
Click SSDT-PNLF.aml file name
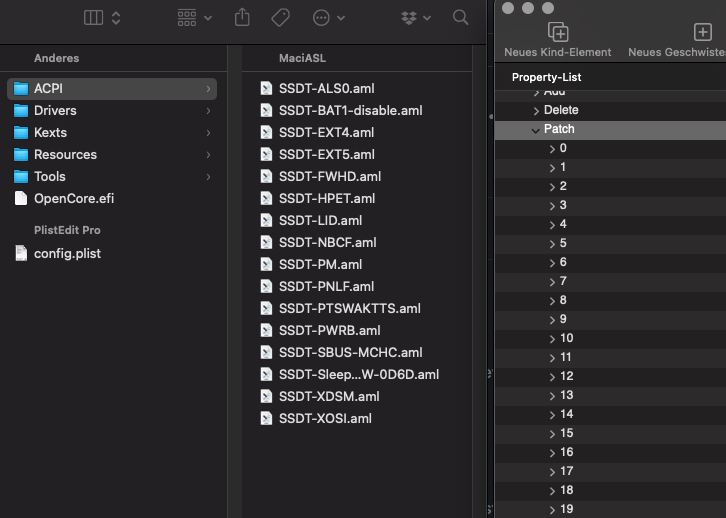[x=326, y=287]
